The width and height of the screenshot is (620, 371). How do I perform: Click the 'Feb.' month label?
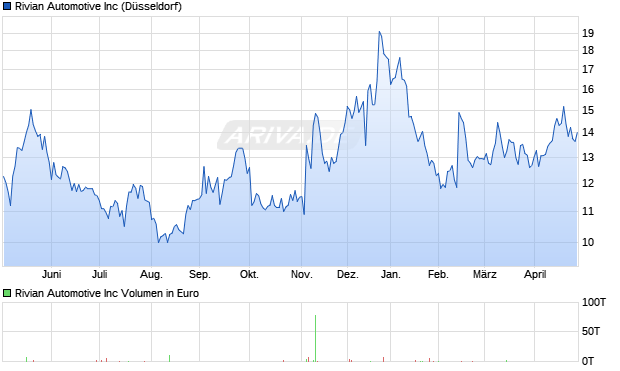tap(438, 274)
